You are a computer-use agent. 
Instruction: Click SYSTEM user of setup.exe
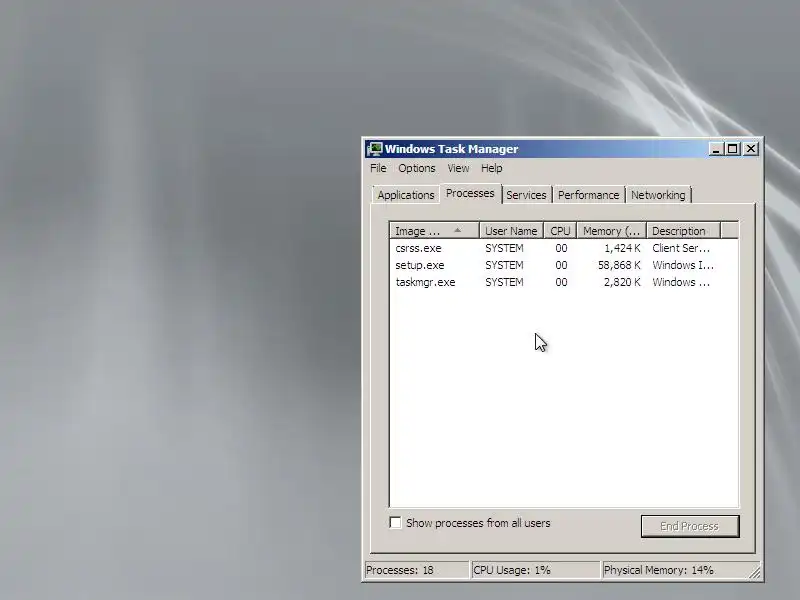[x=504, y=265]
